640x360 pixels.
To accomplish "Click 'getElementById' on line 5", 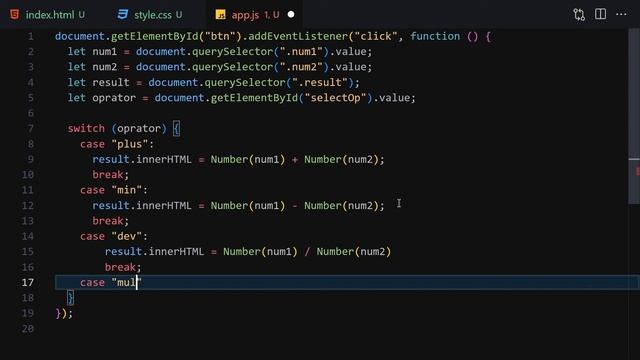I will pyautogui.click(x=254, y=98).
